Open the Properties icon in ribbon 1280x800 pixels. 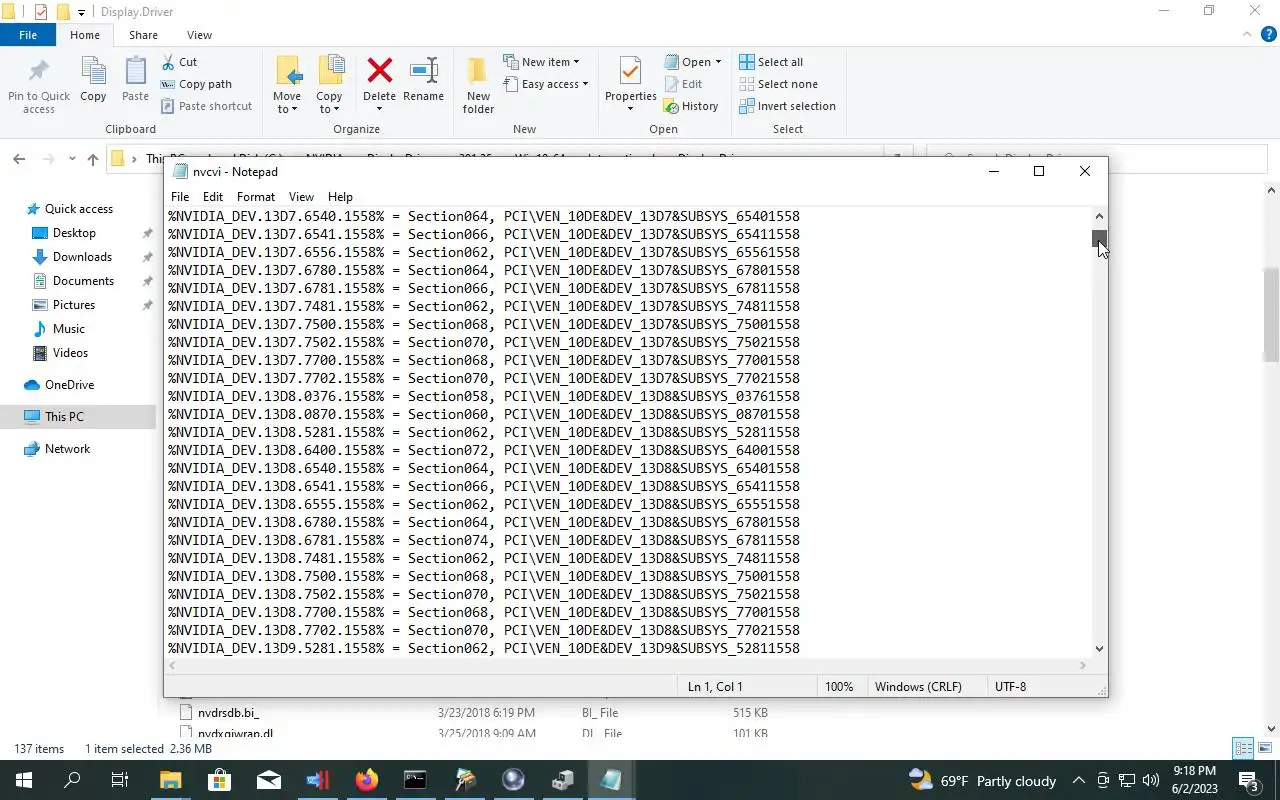coord(630,71)
